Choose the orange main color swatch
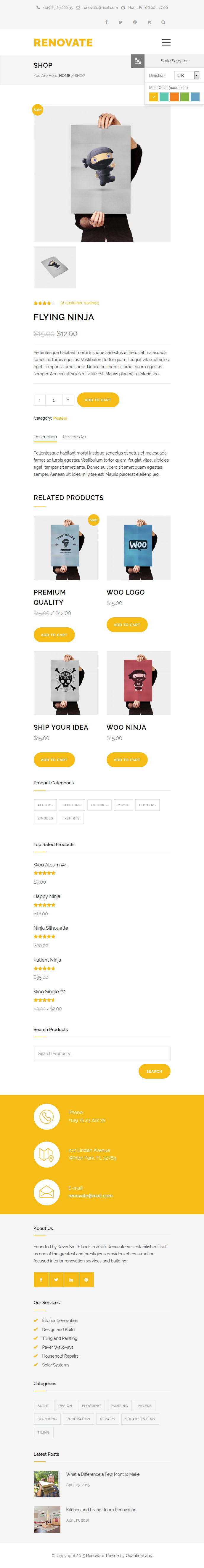The image size is (204, 1568). (x=174, y=97)
